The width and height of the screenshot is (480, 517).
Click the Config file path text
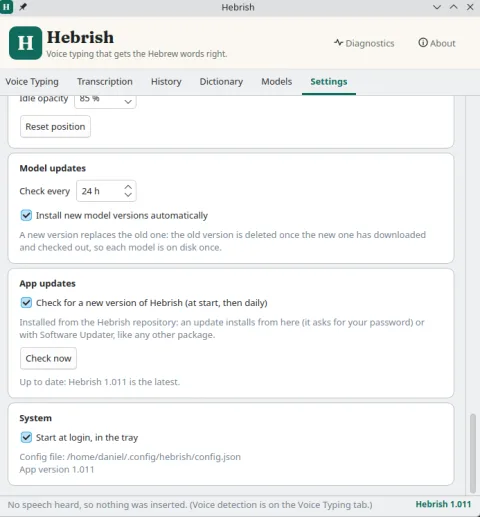coord(130,457)
